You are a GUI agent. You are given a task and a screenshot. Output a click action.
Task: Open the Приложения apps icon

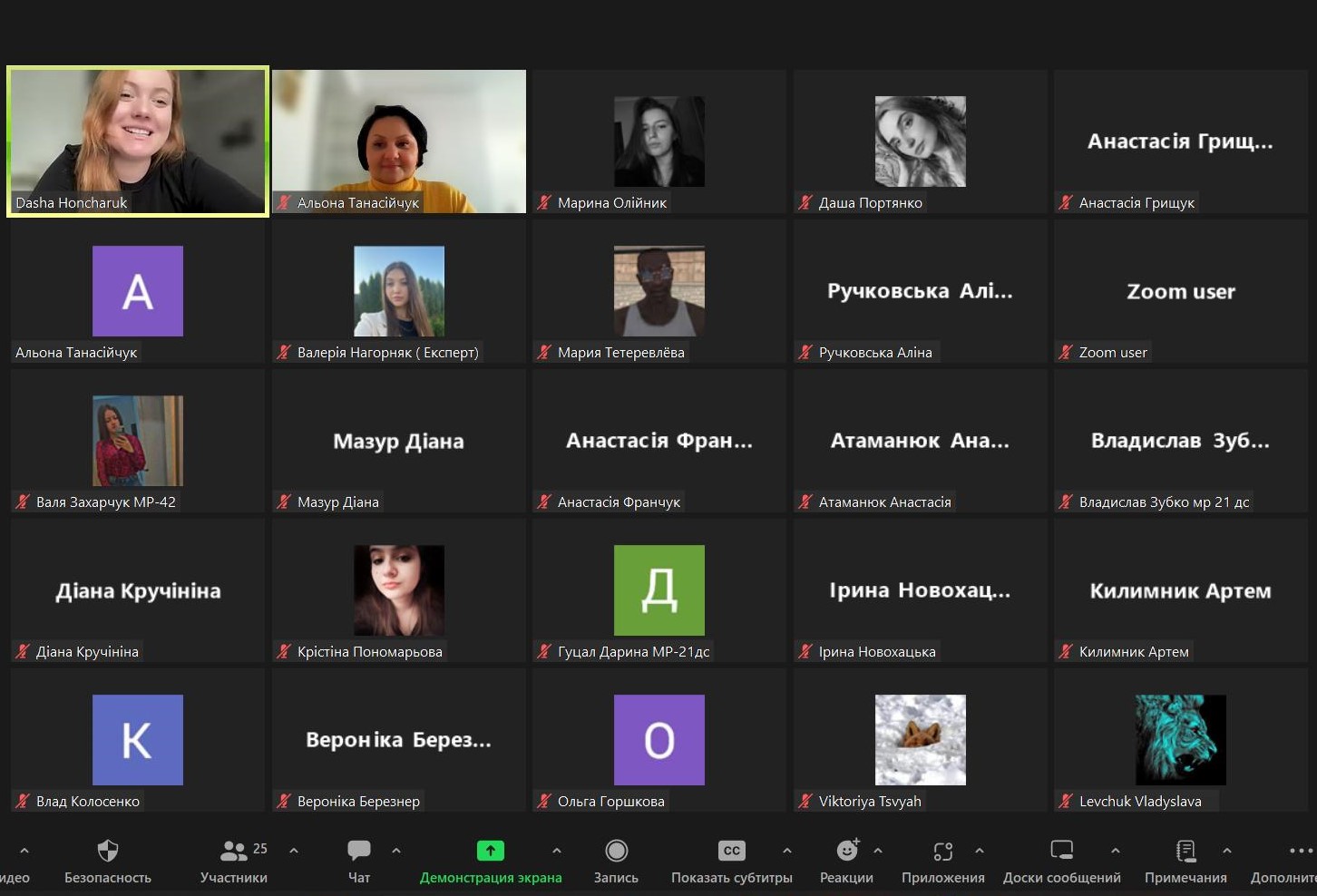pyautogui.click(x=942, y=851)
